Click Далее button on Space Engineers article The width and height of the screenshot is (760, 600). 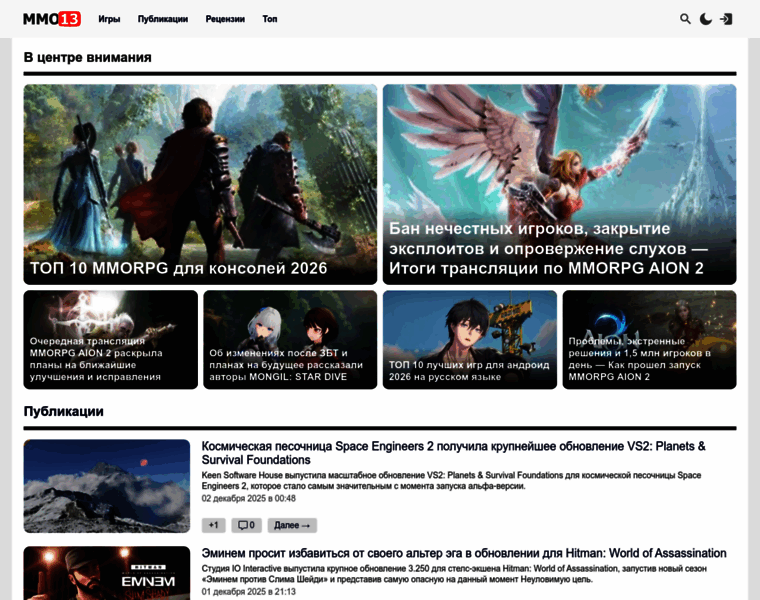point(292,525)
